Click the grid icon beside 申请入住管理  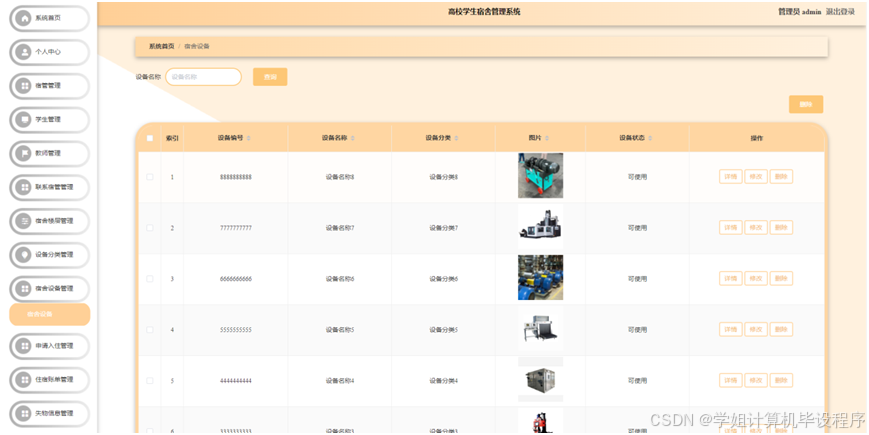(23, 346)
